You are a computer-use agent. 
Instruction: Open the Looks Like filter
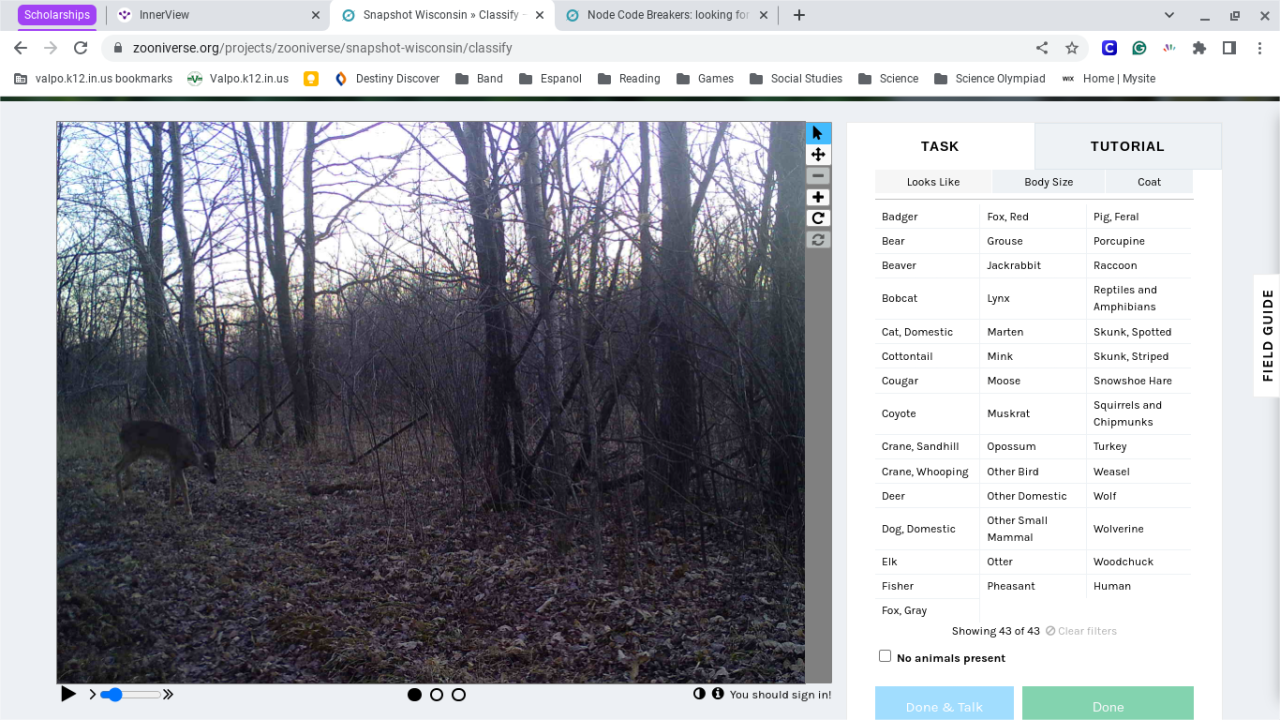[933, 182]
